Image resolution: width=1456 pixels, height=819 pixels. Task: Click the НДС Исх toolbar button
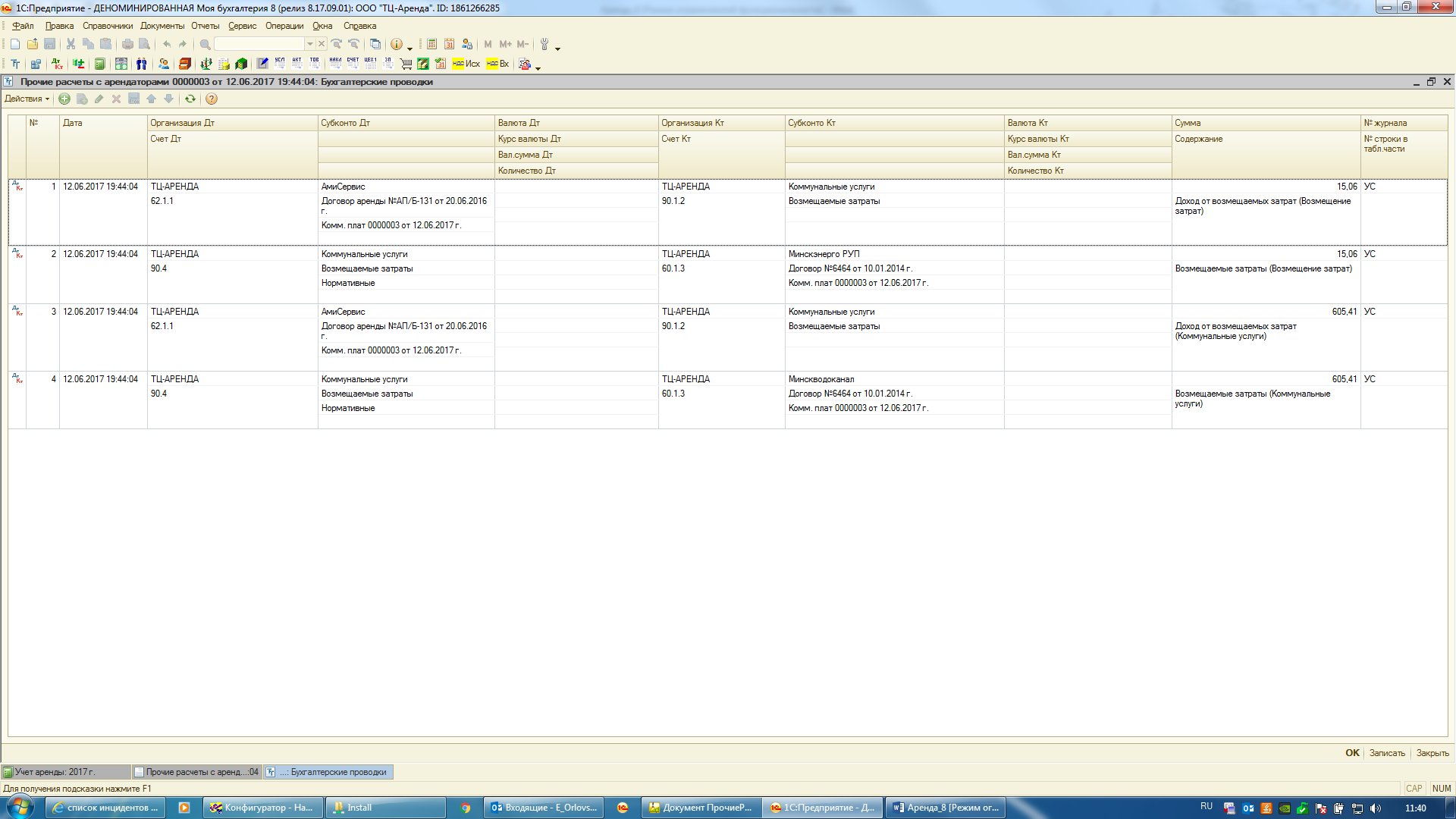(x=466, y=64)
